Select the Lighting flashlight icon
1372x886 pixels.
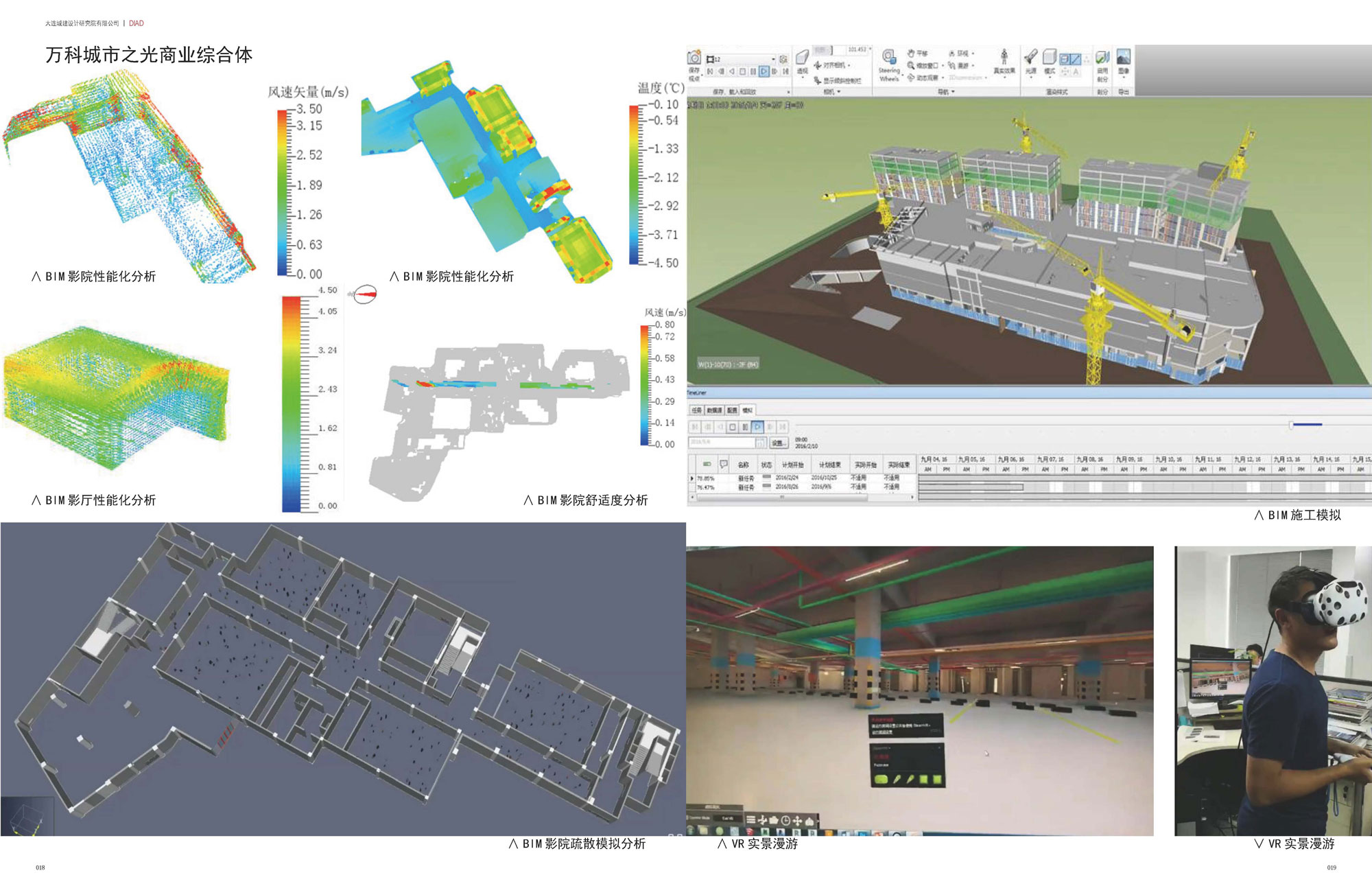(x=1030, y=57)
